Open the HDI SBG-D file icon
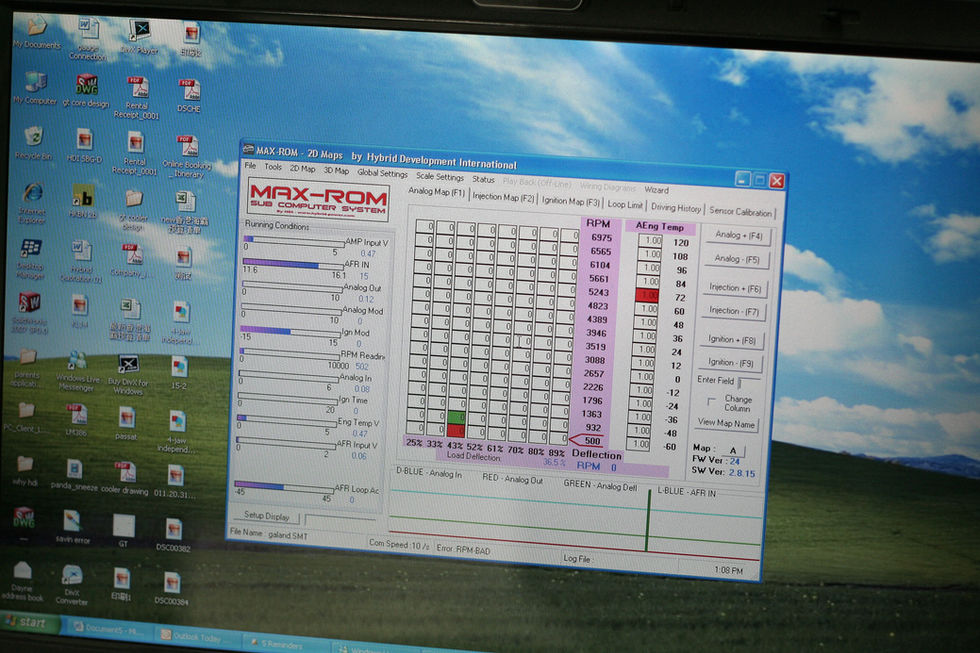Image resolution: width=980 pixels, height=653 pixels. (x=84, y=146)
